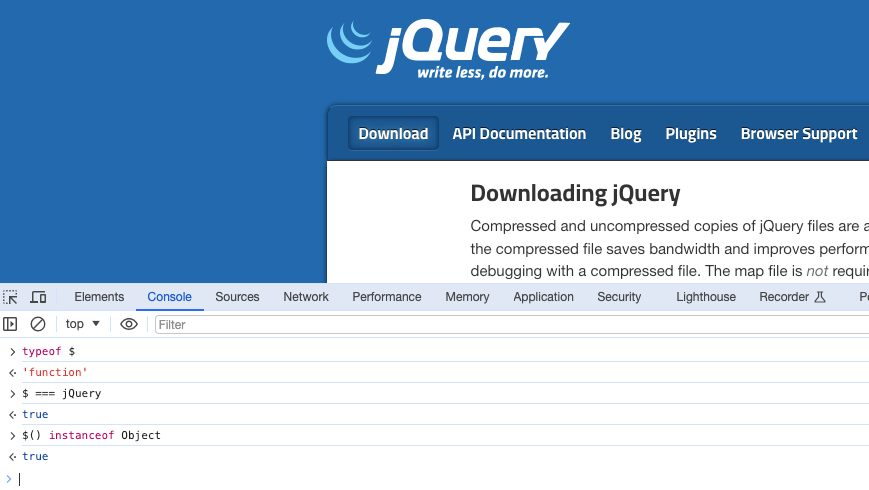869x490 pixels.
Task: Click the input chevron beside '$() instanceof Object'
Action: click(x=12, y=436)
